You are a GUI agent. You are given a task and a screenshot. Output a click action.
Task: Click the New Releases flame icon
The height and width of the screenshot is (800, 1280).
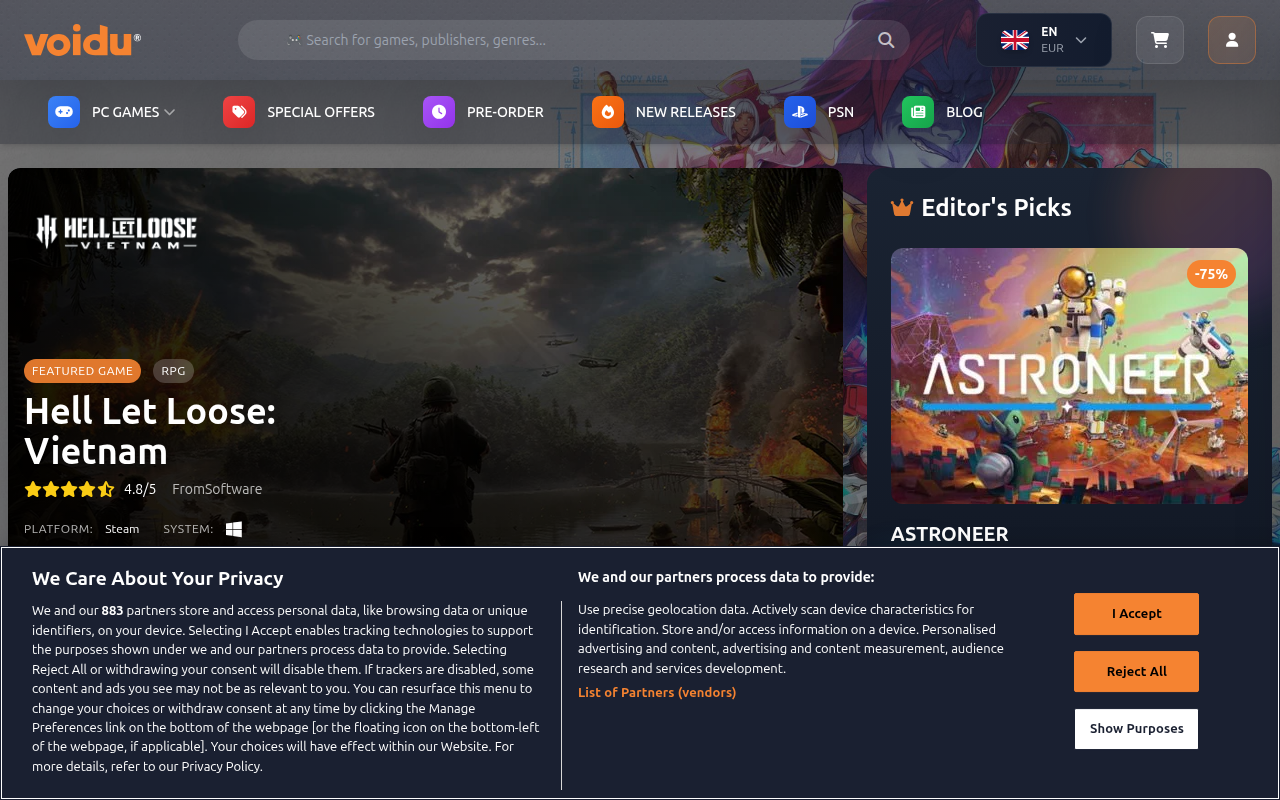[x=608, y=112]
